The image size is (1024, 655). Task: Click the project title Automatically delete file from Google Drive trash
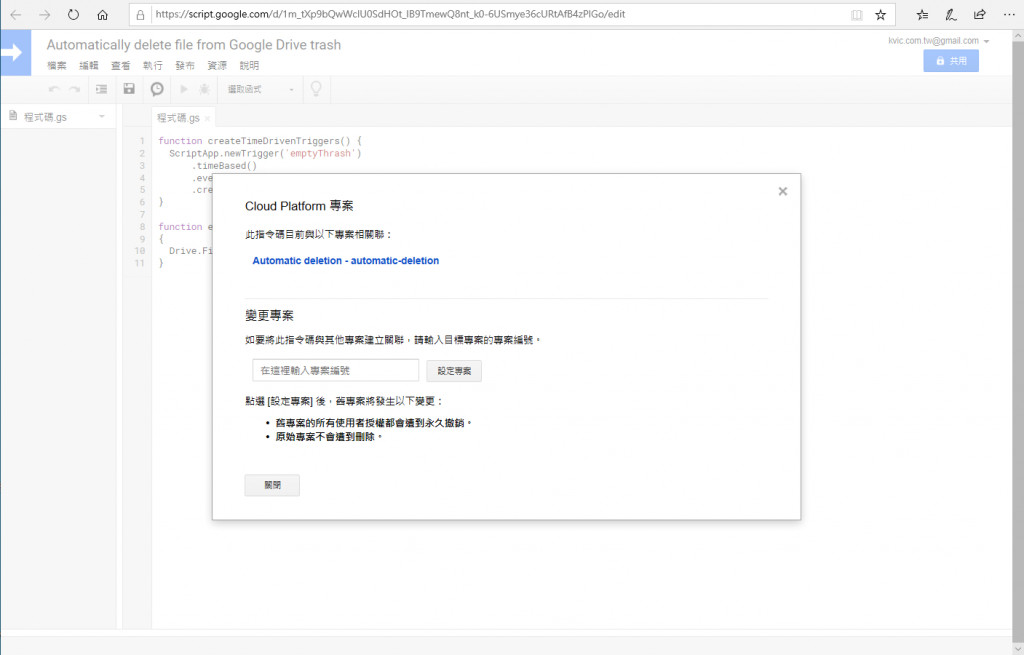pyautogui.click(x=194, y=45)
